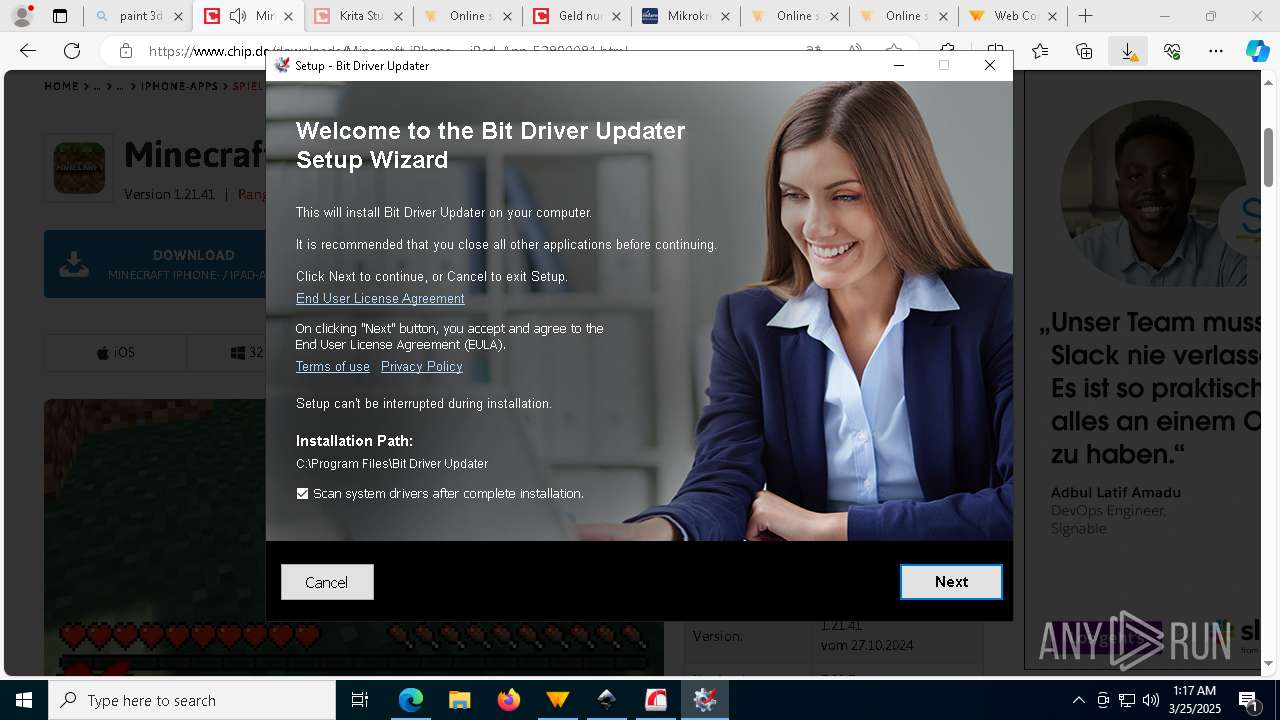Open volume control tray icon
This screenshot has height=720, width=1280.
[1151, 700]
